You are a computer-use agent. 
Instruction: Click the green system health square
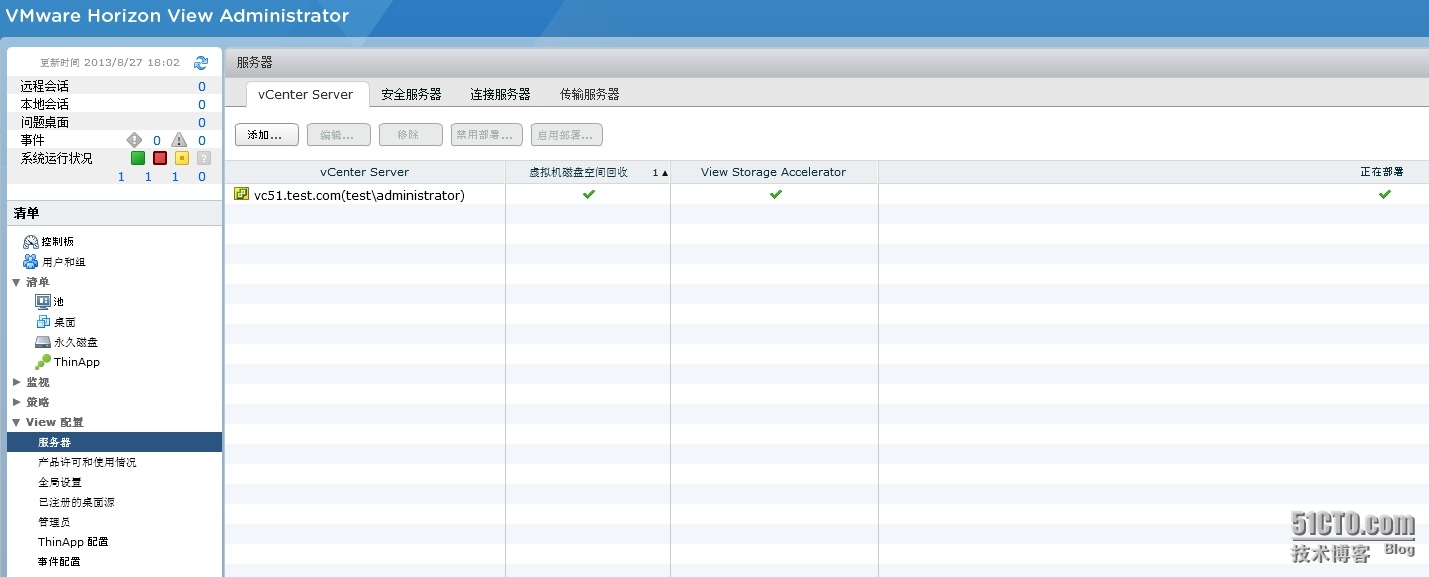138,158
